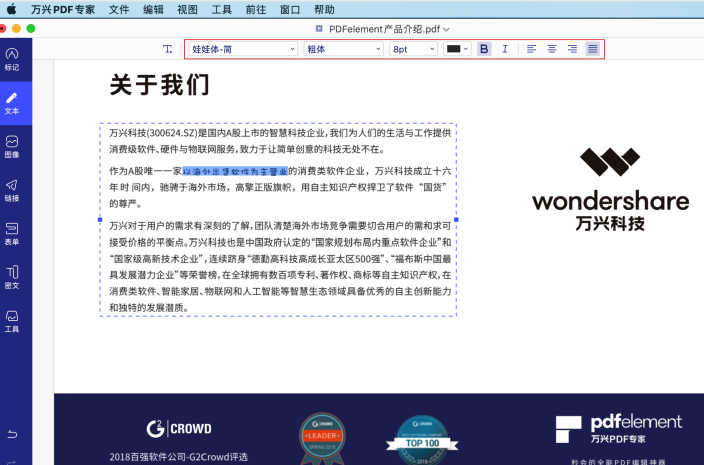Justify the text alignment

593,49
